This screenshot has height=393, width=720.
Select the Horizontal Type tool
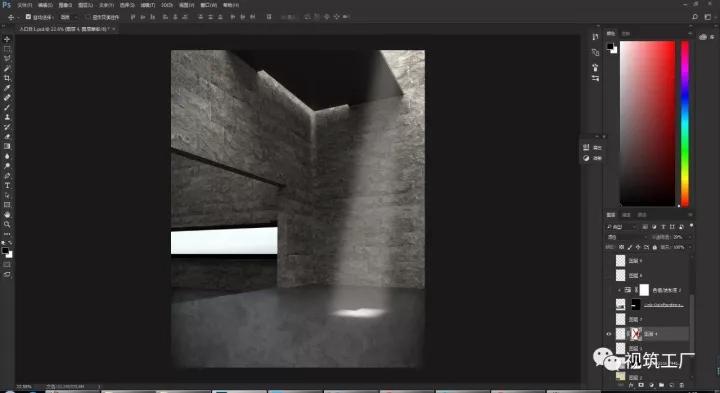(7, 185)
